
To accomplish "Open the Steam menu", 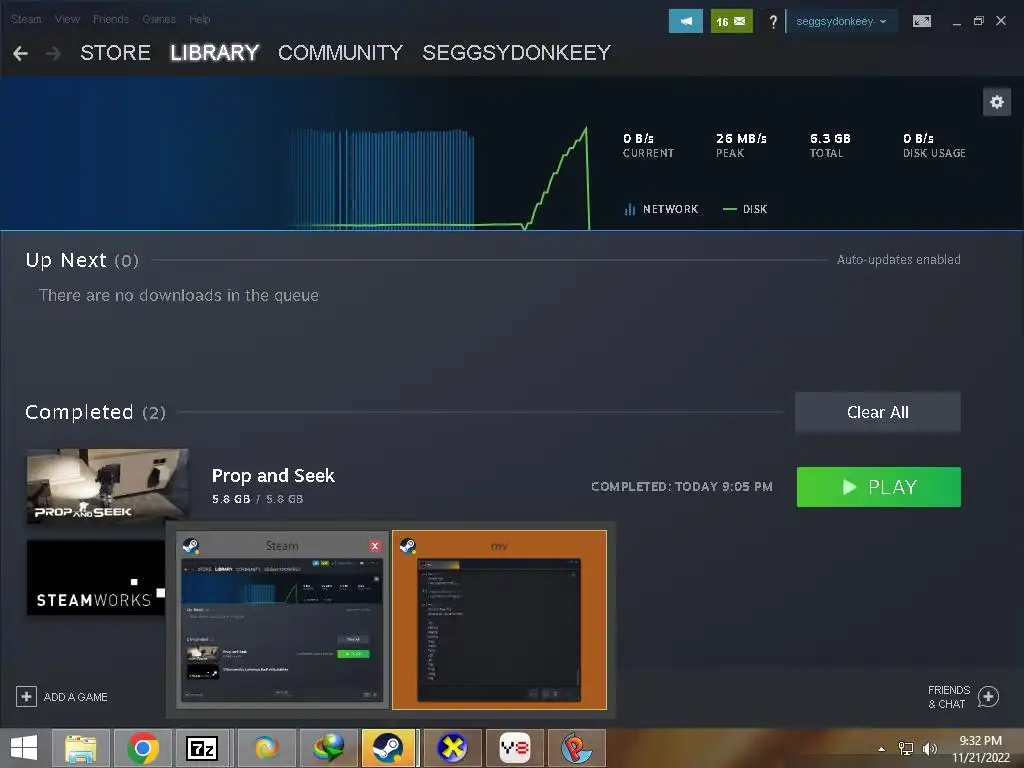I will [26, 20].
